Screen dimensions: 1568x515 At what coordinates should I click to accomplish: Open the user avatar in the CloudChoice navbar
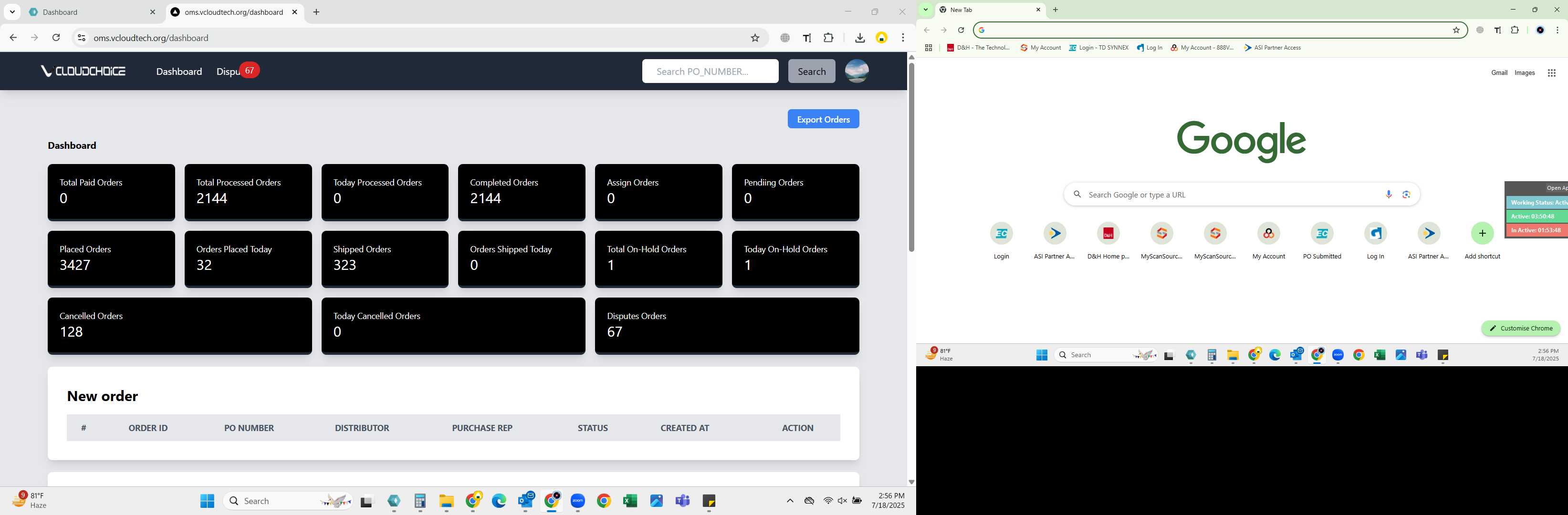[x=857, y=71]
